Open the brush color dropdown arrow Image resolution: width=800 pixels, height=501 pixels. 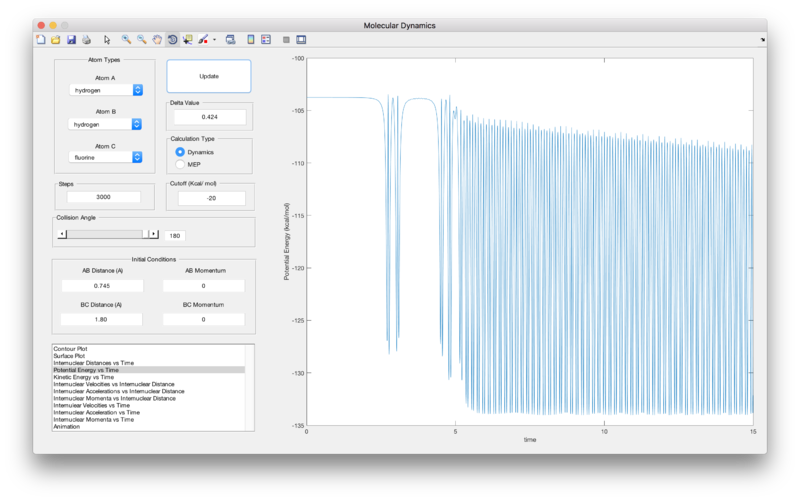click(214, 40)
